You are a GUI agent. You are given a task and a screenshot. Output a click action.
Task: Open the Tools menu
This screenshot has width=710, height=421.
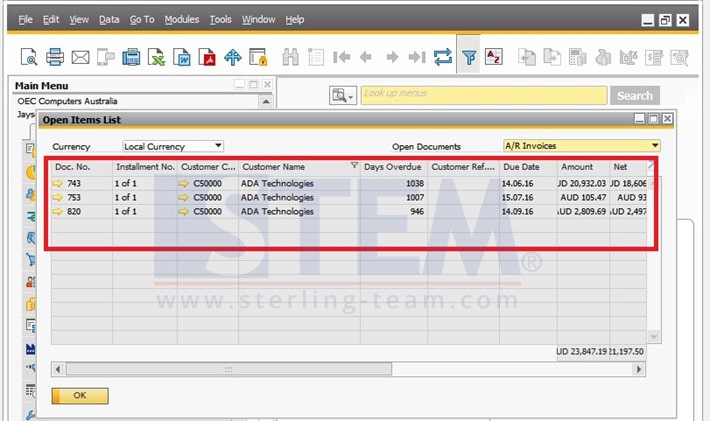pos(220,19)
